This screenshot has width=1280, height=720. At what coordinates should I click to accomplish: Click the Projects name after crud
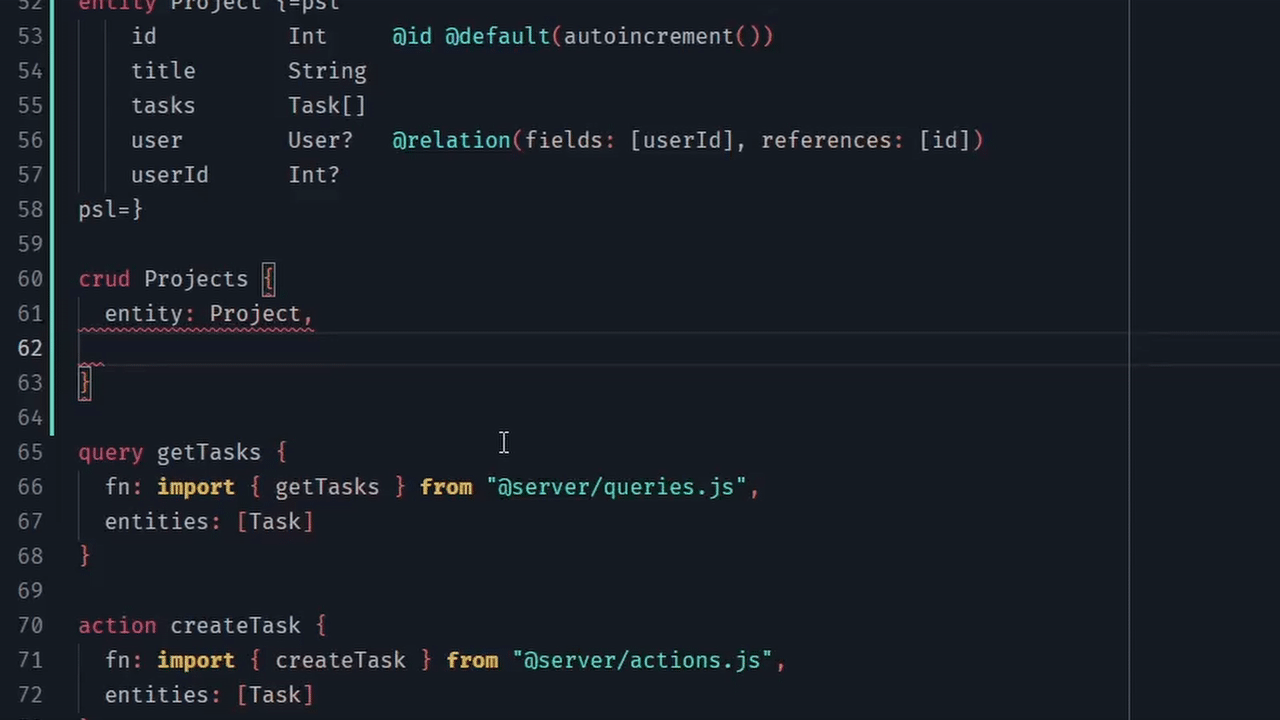pos(195,279)
